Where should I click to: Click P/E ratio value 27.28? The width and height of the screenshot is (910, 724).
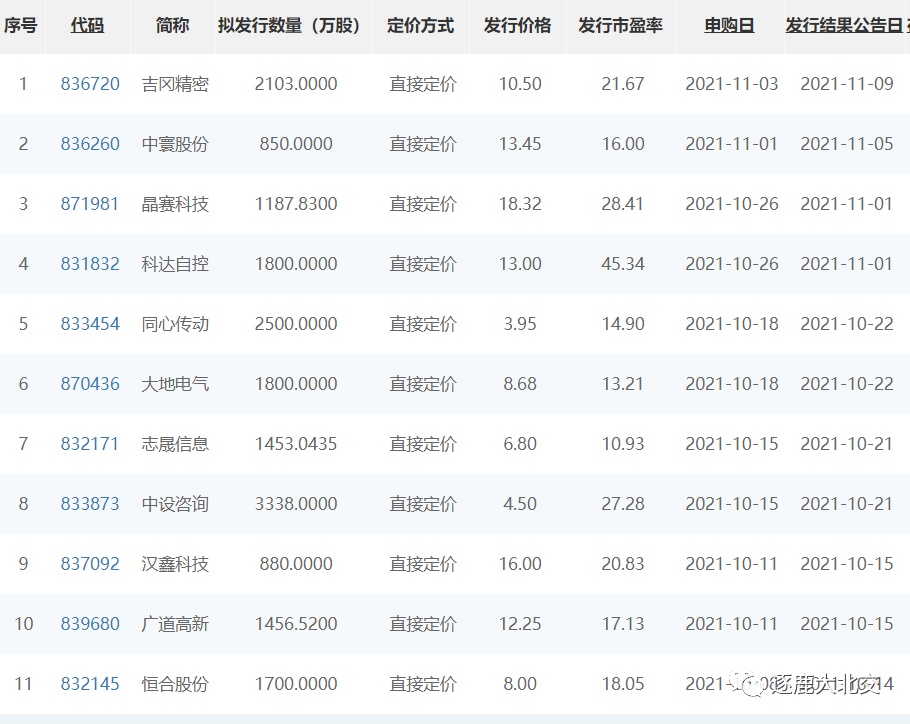click(x=623, y=504)
